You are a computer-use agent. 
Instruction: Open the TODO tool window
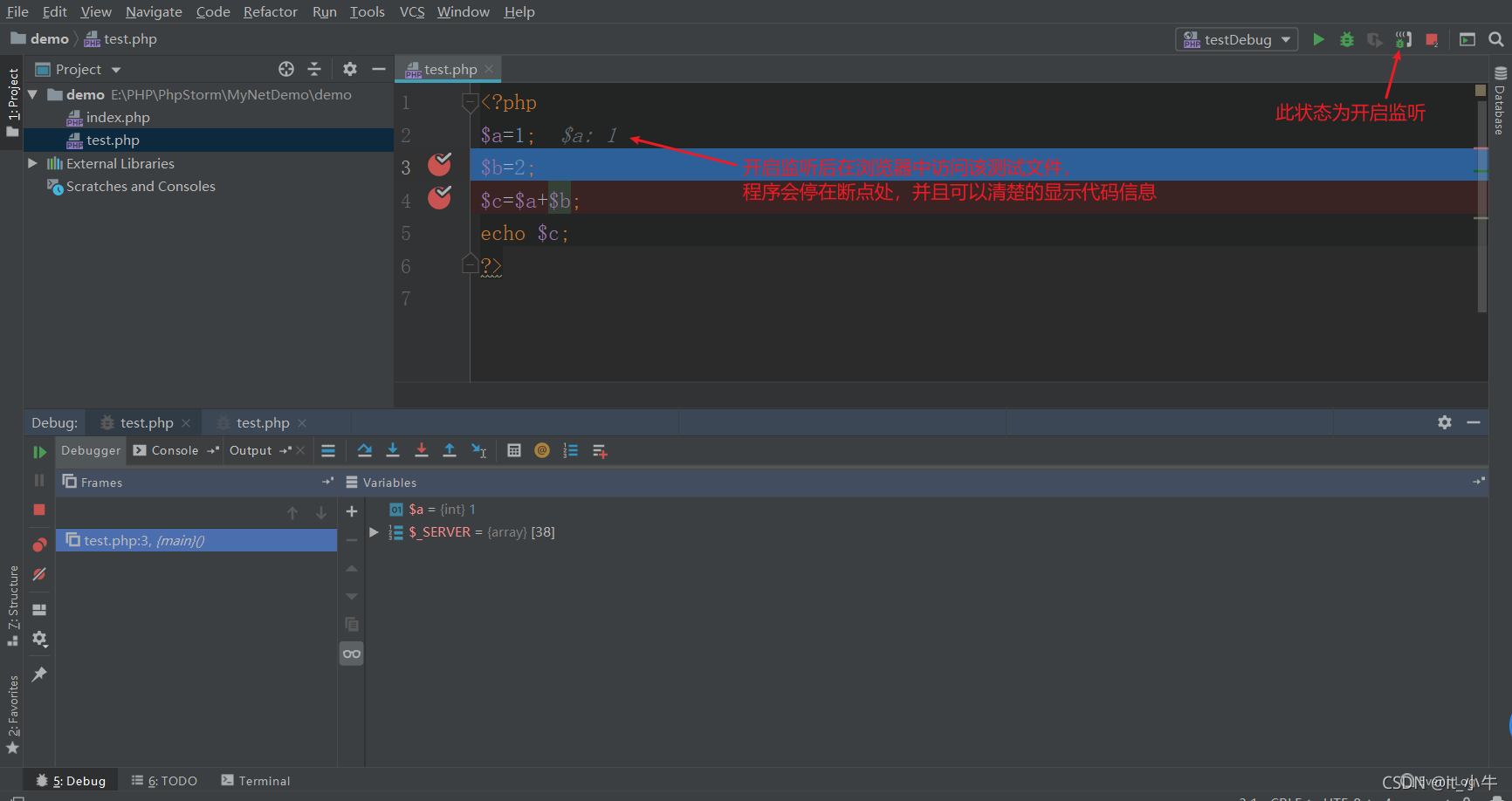pyautogui.click(x=164, y=781)
